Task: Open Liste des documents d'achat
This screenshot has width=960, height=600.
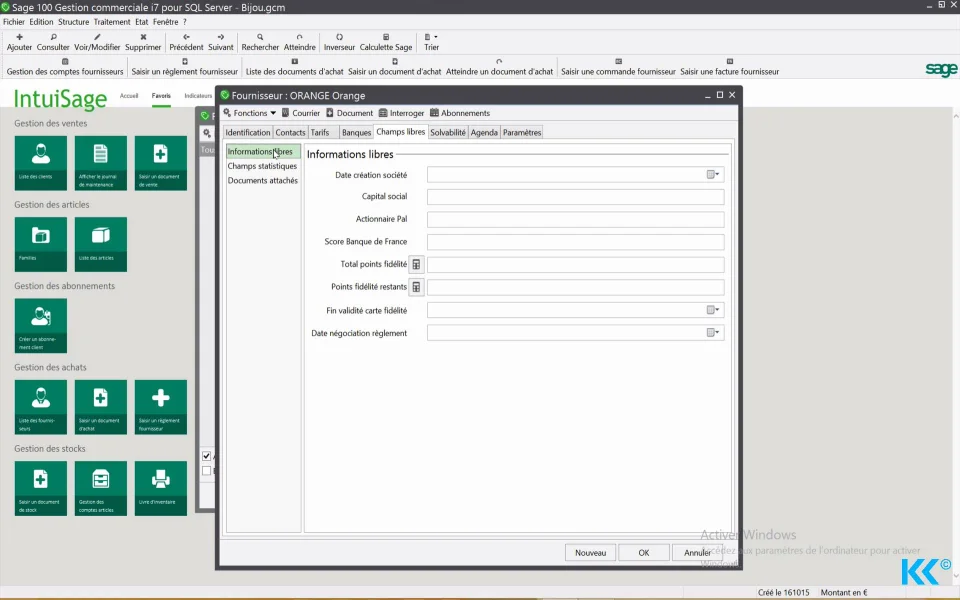Action: pos(294,67)
